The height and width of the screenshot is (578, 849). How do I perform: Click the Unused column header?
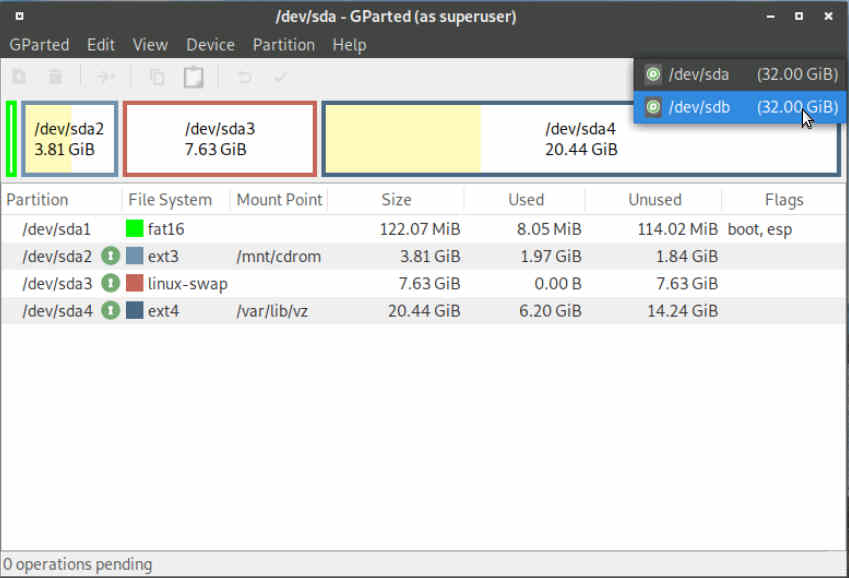click(655, 200)
